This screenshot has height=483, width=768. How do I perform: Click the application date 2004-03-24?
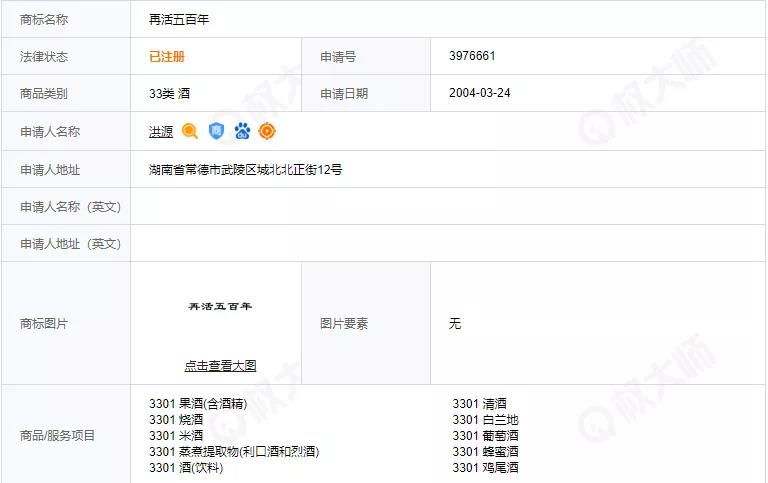click(x=480, y=94)
